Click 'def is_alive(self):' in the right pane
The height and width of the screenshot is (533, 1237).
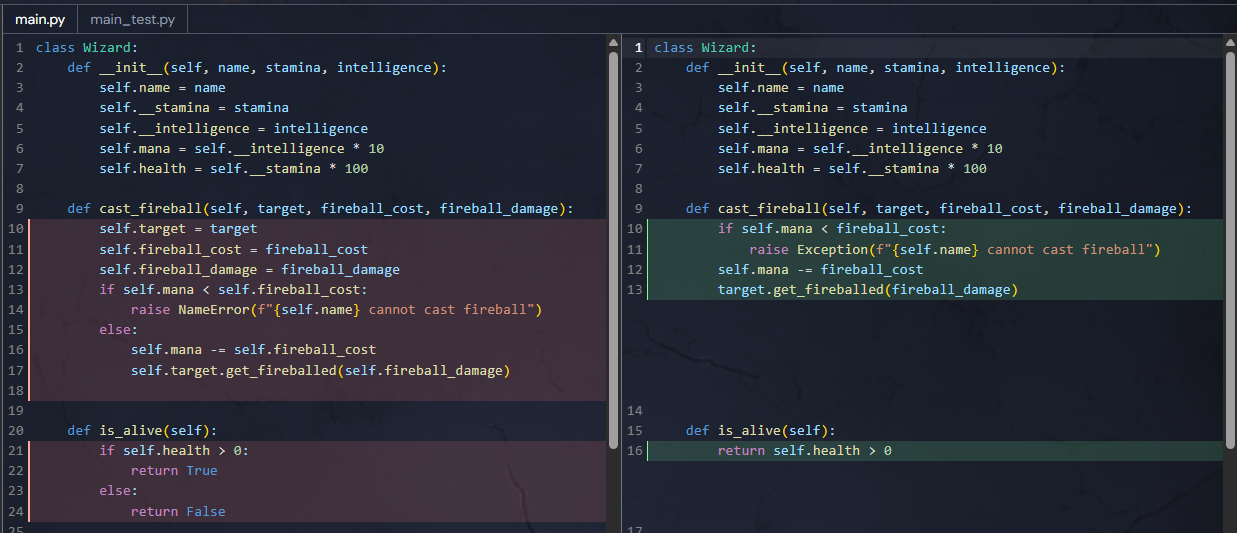(760, 431)
